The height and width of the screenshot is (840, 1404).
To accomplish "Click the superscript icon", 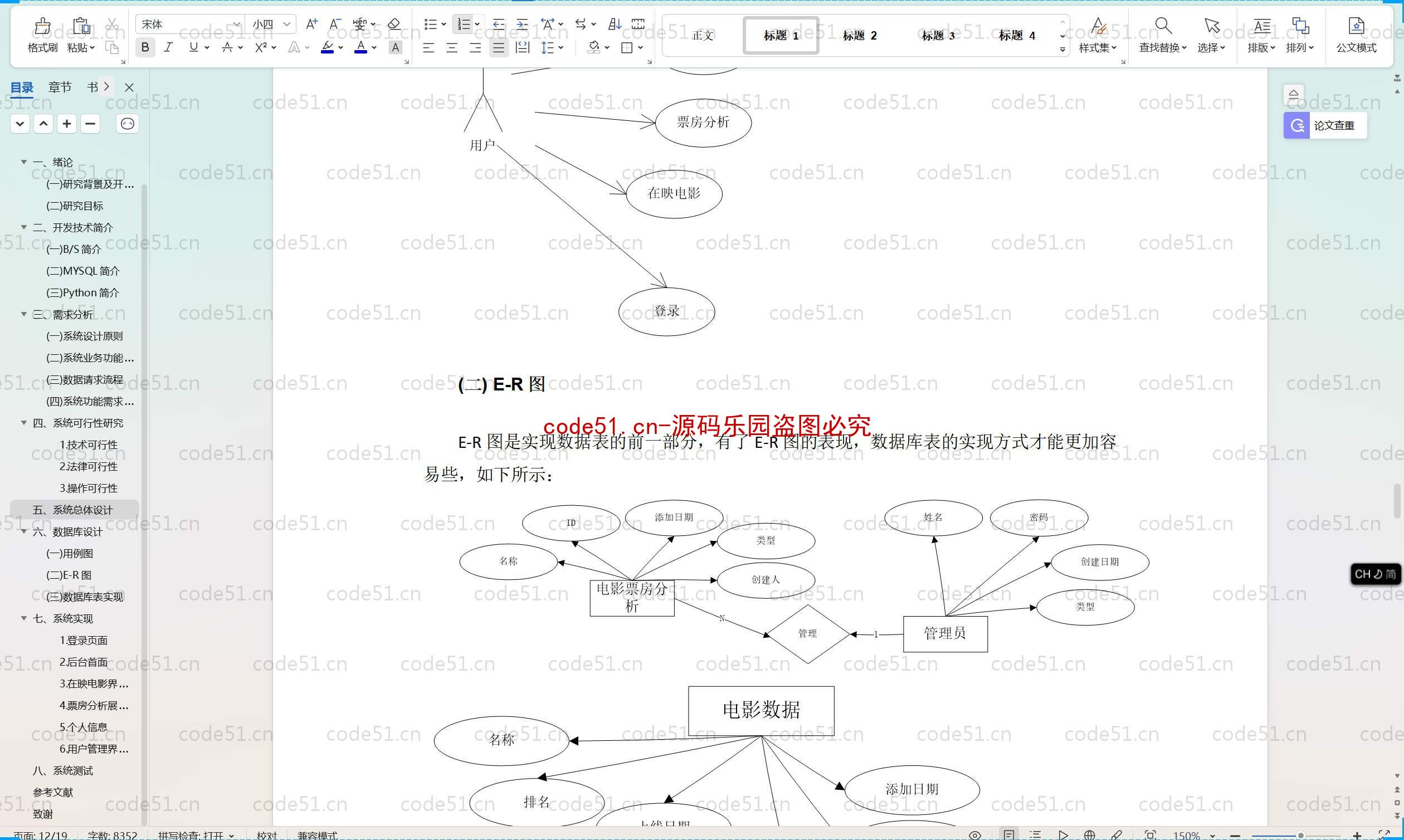I will click(261, 48).
